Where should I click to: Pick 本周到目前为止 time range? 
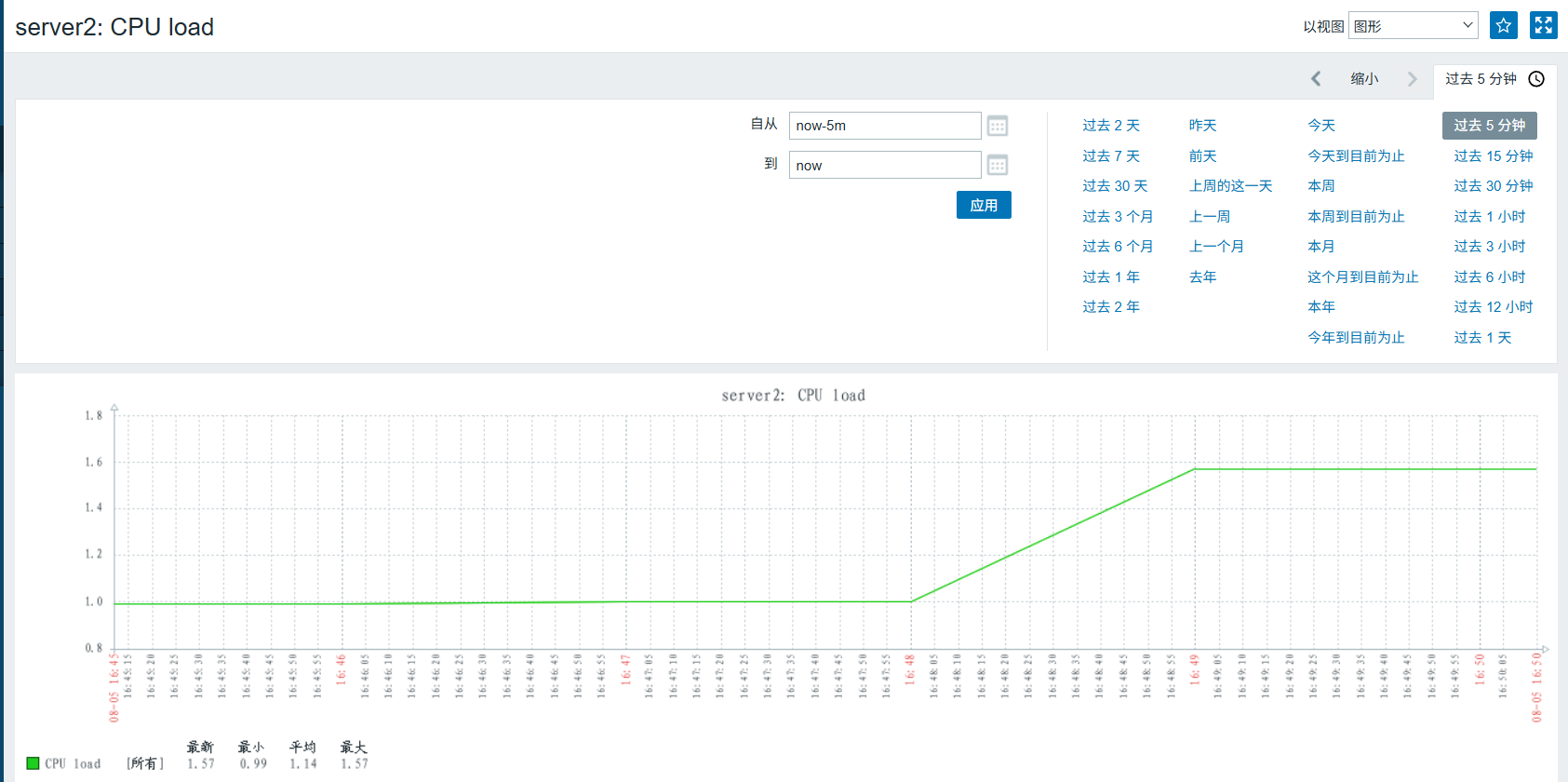coord(1356,217)
